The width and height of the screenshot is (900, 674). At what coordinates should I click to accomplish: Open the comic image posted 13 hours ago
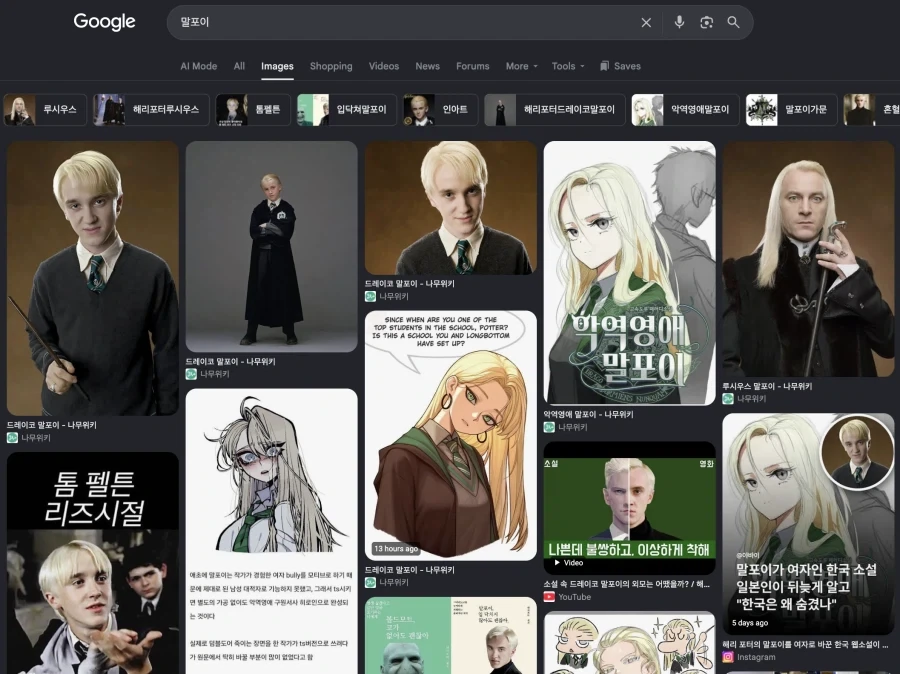click(451, 436)
